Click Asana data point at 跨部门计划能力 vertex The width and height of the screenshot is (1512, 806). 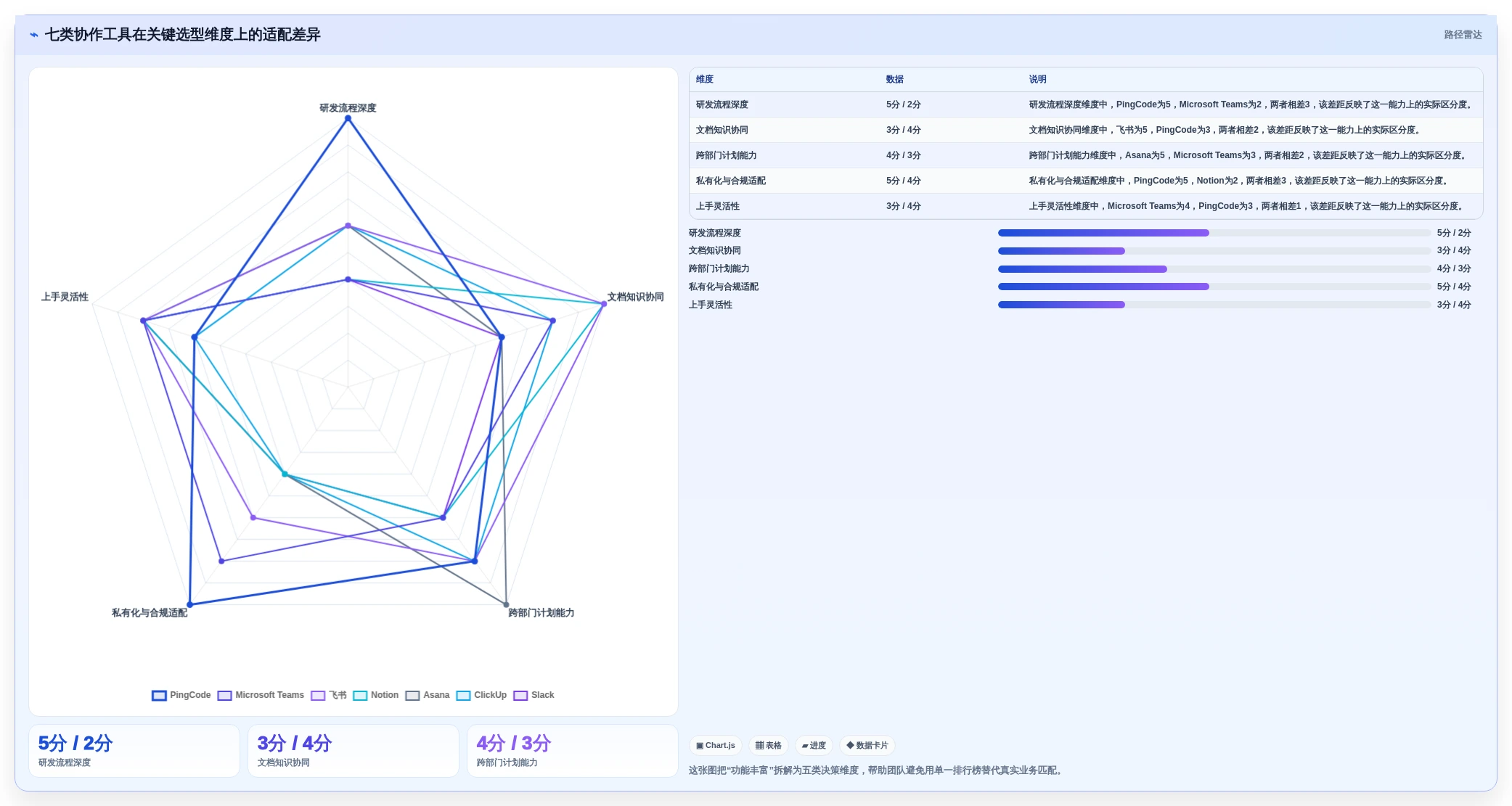[506, 604]
